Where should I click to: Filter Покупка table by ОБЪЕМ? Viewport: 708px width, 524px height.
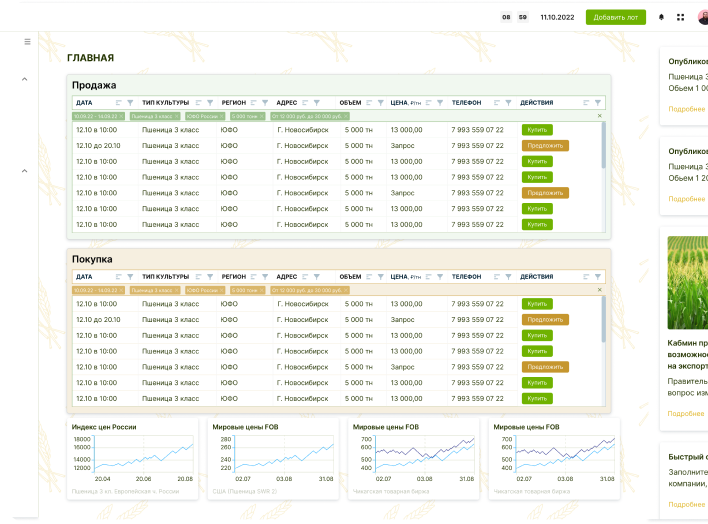(381, 276)
